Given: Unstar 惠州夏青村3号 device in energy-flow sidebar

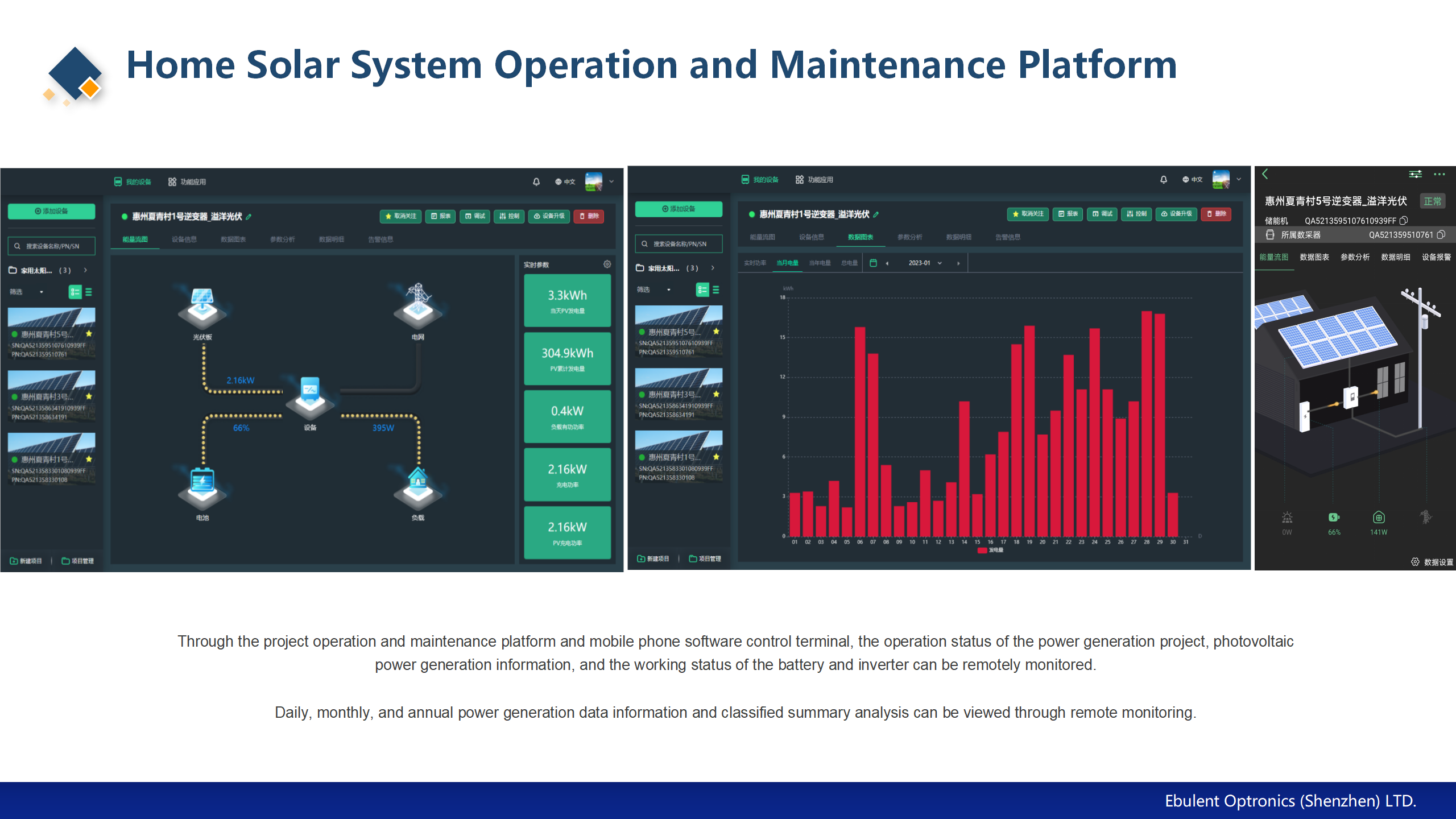Looking at the screenshot, I should (89, 396).
